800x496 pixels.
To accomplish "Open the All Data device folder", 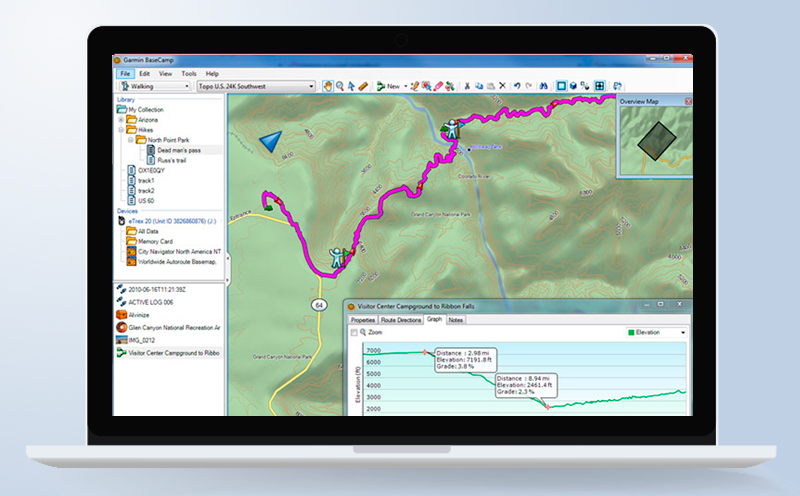I will click(148, 231).
